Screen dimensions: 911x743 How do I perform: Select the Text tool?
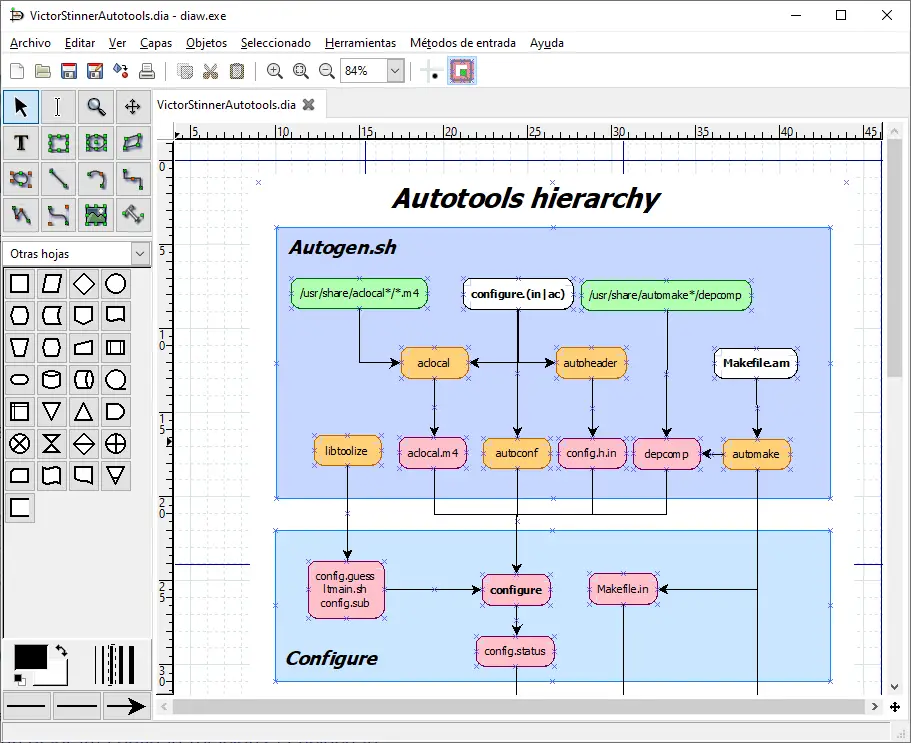[x=21, y=143]
